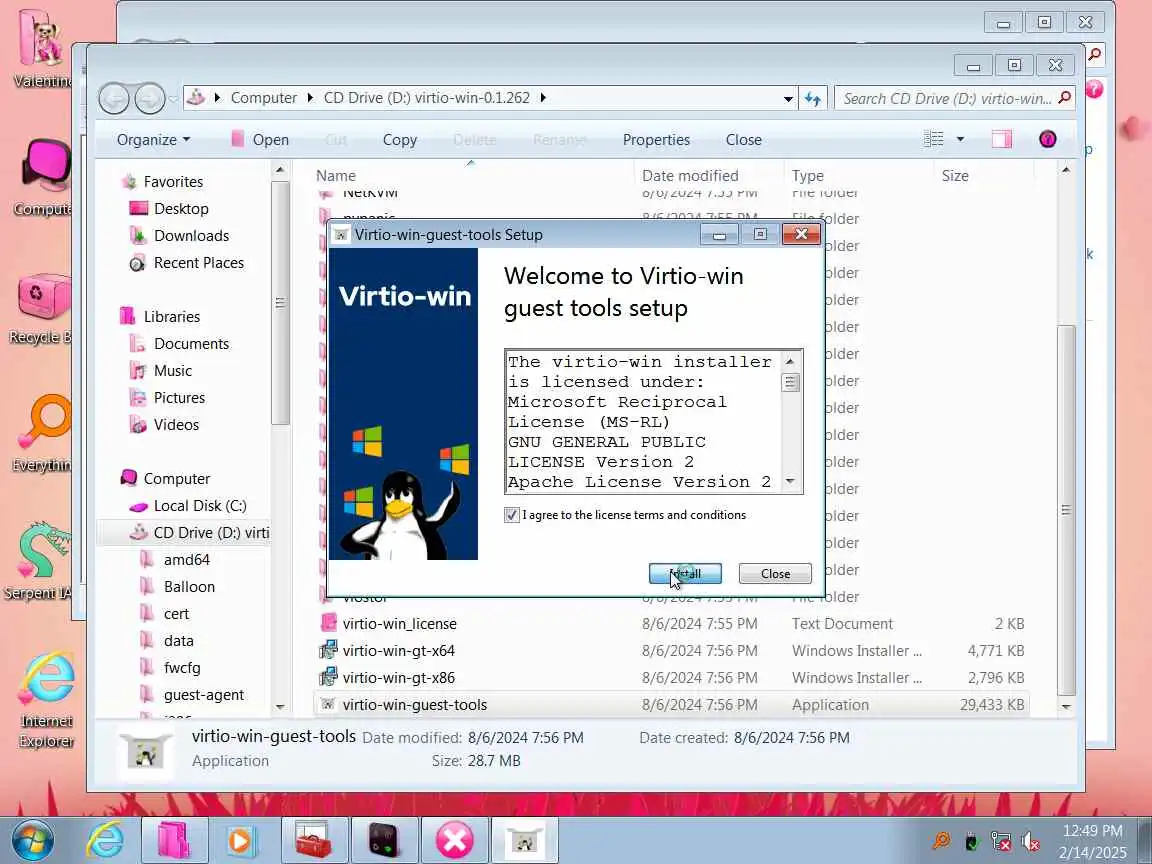Image resolution: width=1152 pixels, height=864 pixels.
Task: Select guest-agent folder in navigation tree
Action: coord(204,695)
